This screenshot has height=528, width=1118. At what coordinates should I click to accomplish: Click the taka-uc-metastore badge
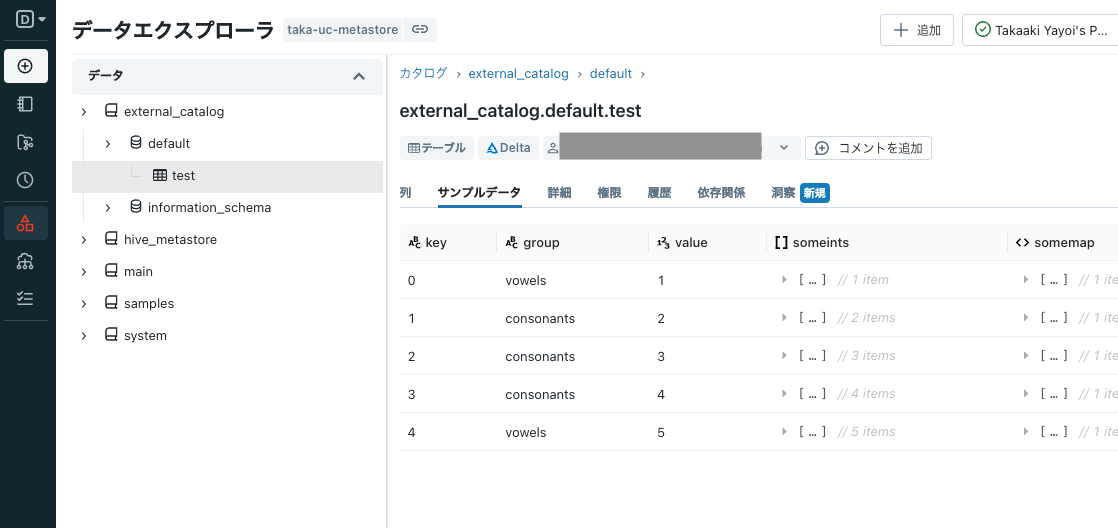click(343, 29)
